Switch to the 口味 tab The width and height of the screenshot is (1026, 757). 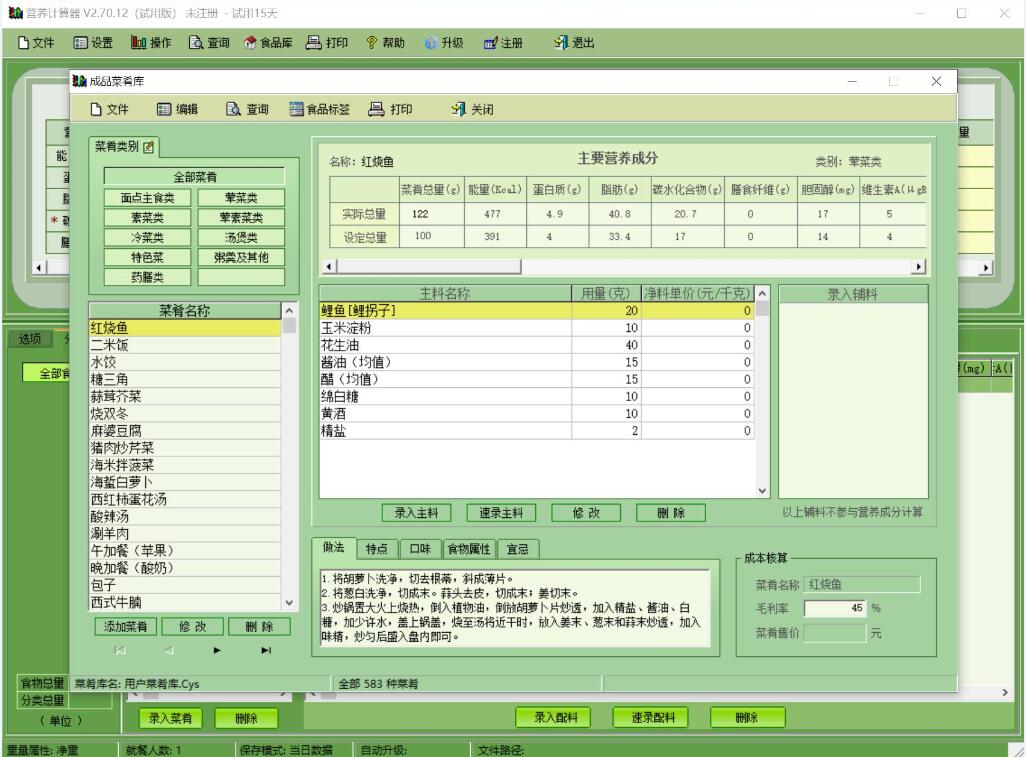(420, 548)
